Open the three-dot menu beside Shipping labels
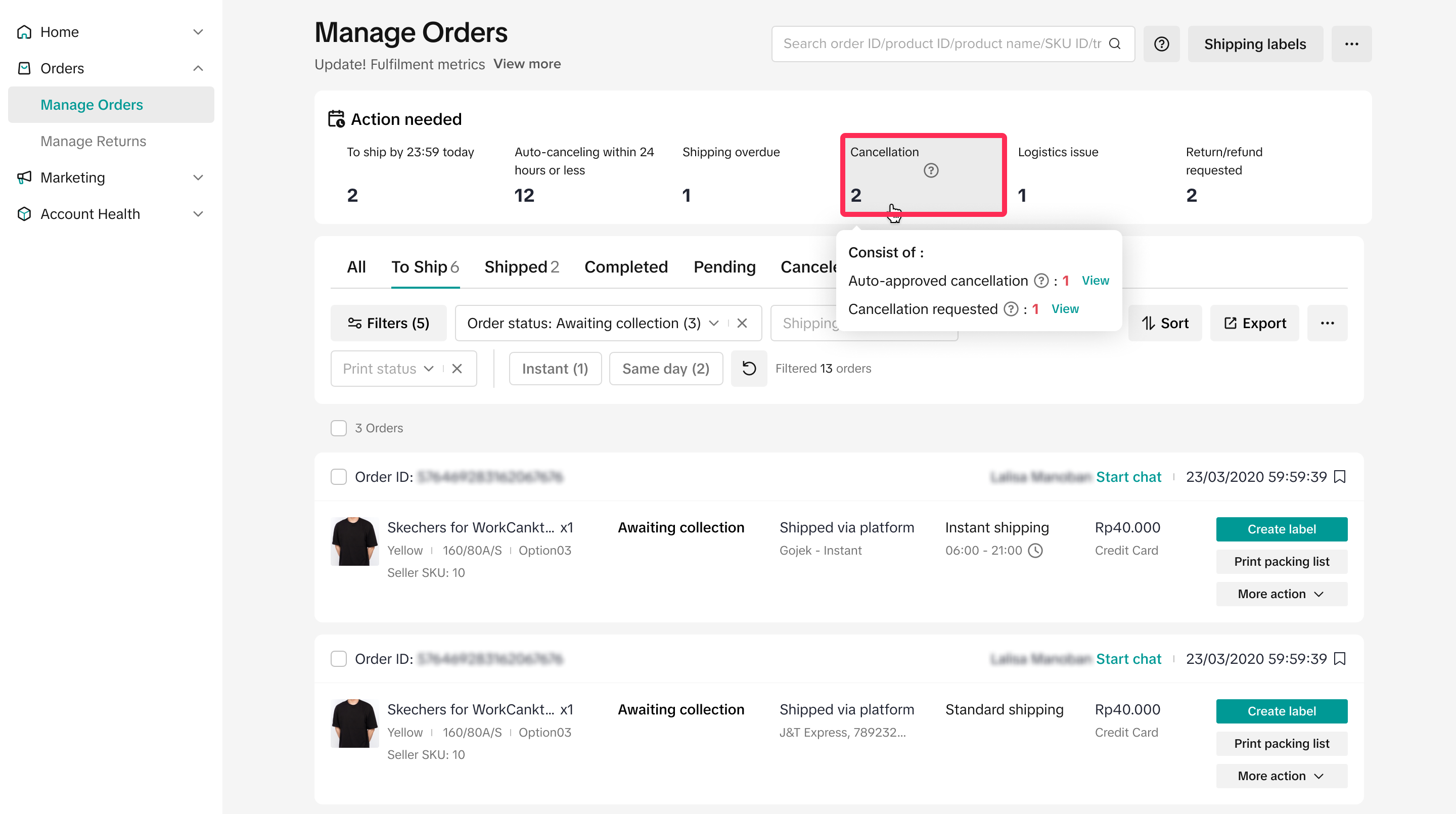Image resolution: width=1456 pixels, height=814 pixels. pos(1351,43)
